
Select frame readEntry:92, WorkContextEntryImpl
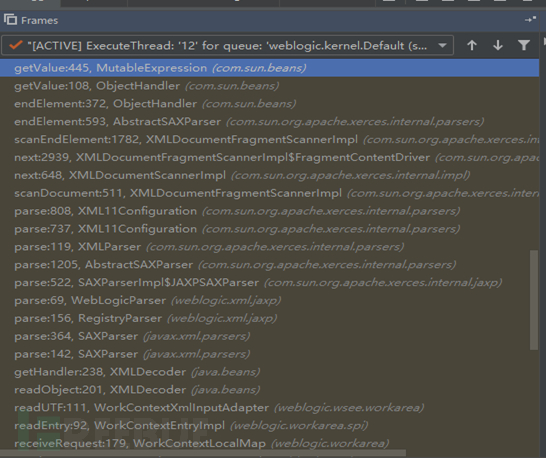coord(270,426)
